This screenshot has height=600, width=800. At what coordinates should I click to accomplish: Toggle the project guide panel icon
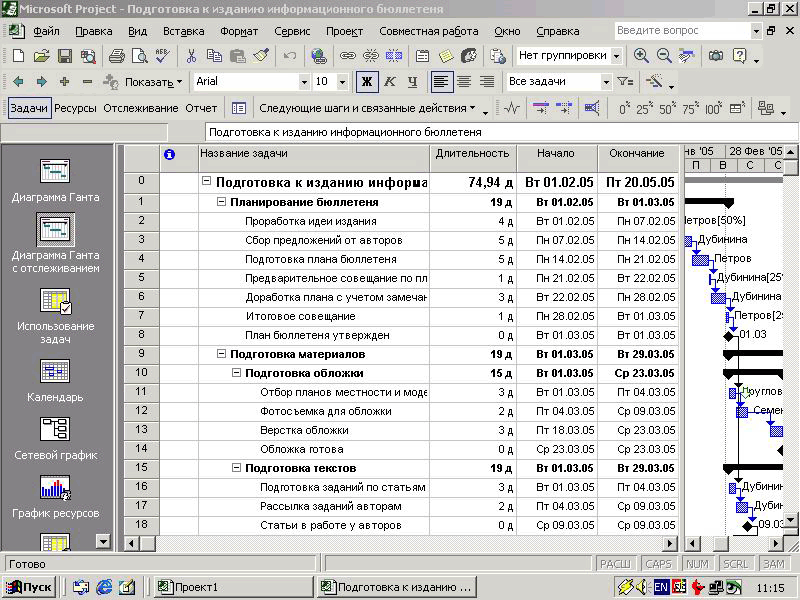tap(238, 108)
